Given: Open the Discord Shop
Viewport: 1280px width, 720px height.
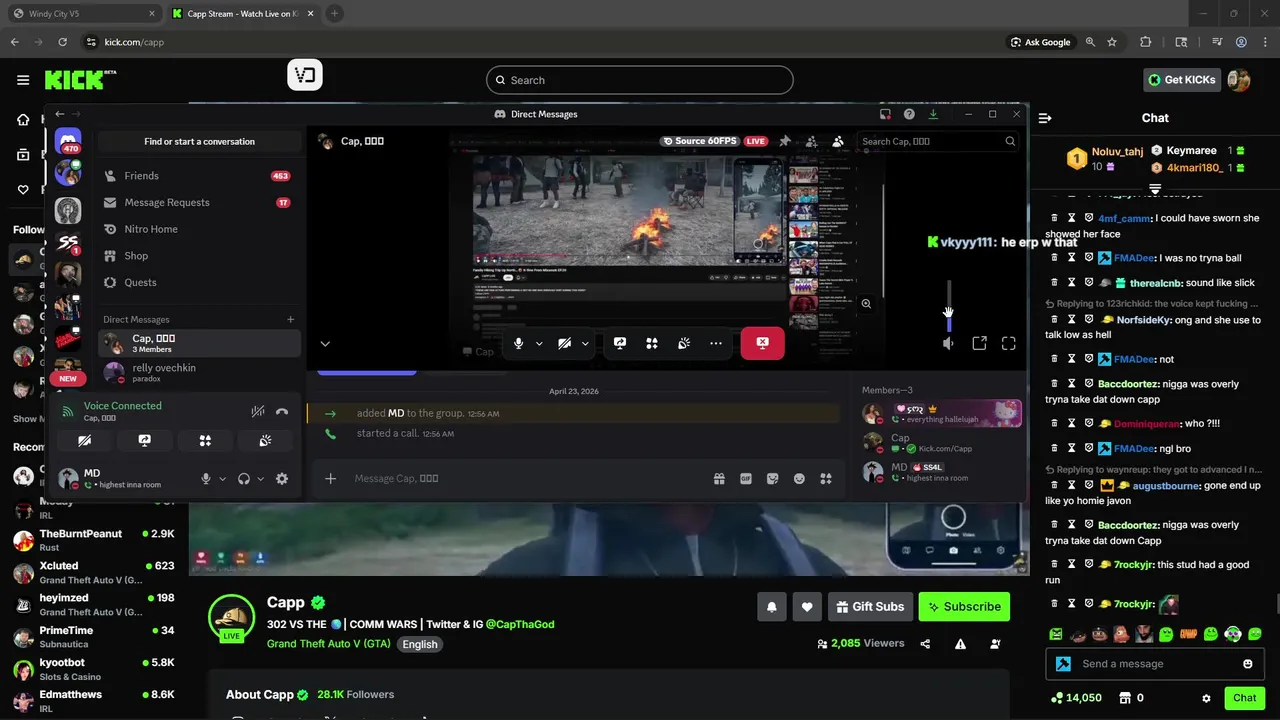Looking at the screenshot, I should [x=199, y=256].
